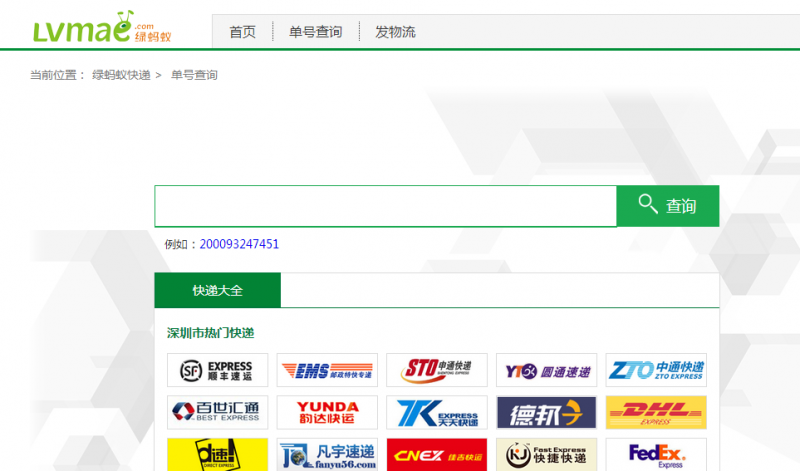Choose TK Express 天天快递 logo
The image size is (800, 471).
click(437, 412)
